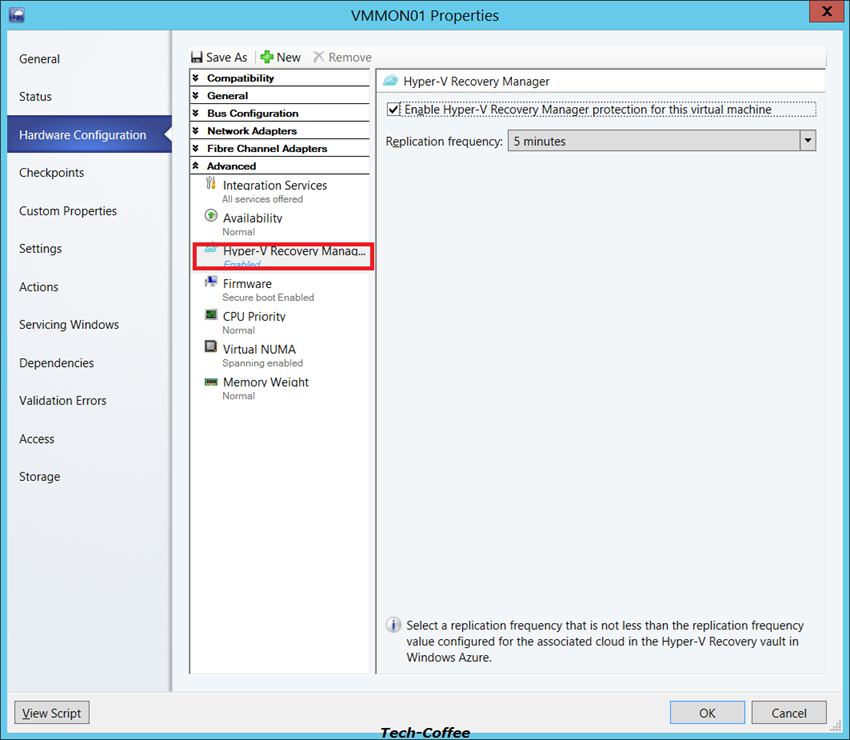Expand the General hardware section
Image resolution: width=850 pixels, height=740 pixels.
click(280, 96)
